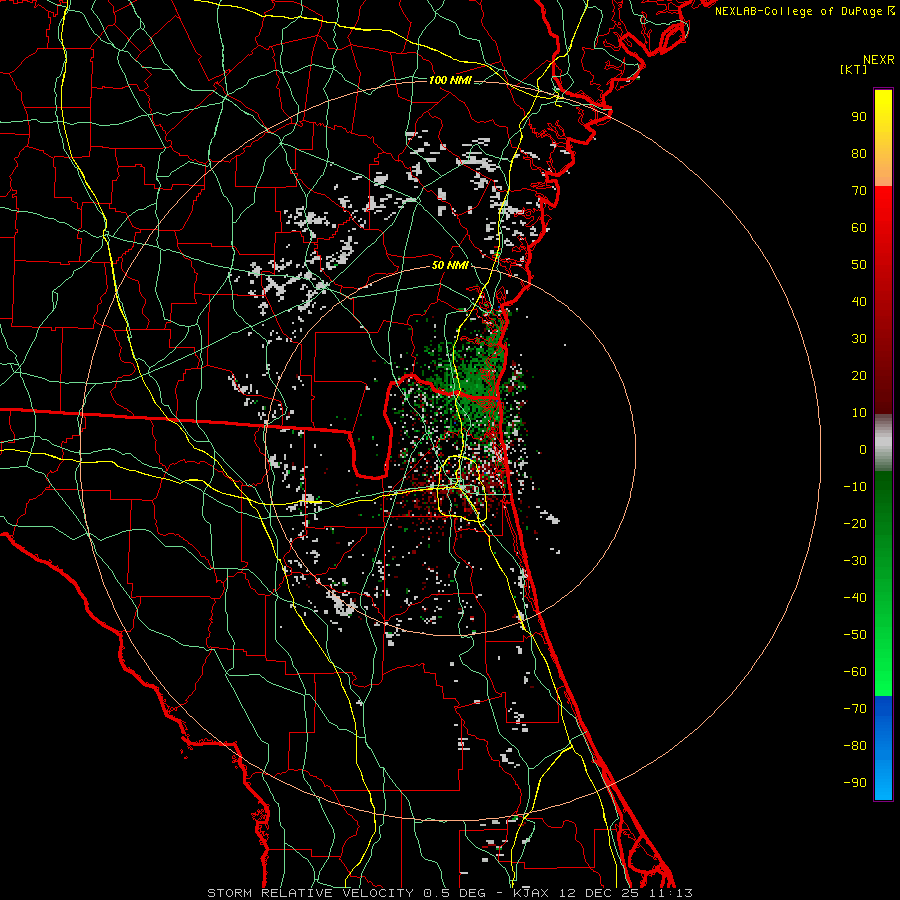Click "STORM RELATIVE VELOCITY" in the bottom caption
900x900 pixels.
click(313, 893)
